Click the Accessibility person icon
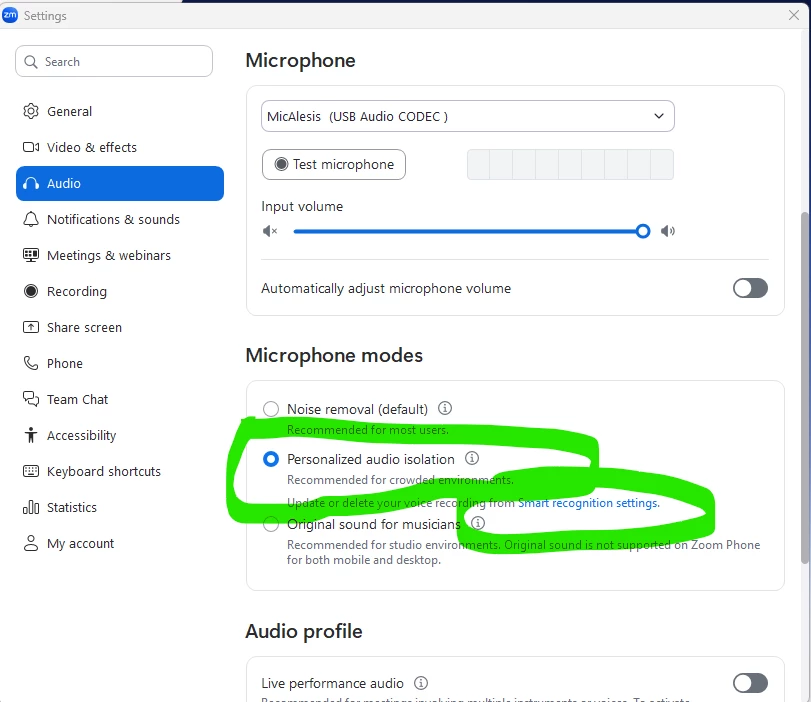 pos(31,435)
